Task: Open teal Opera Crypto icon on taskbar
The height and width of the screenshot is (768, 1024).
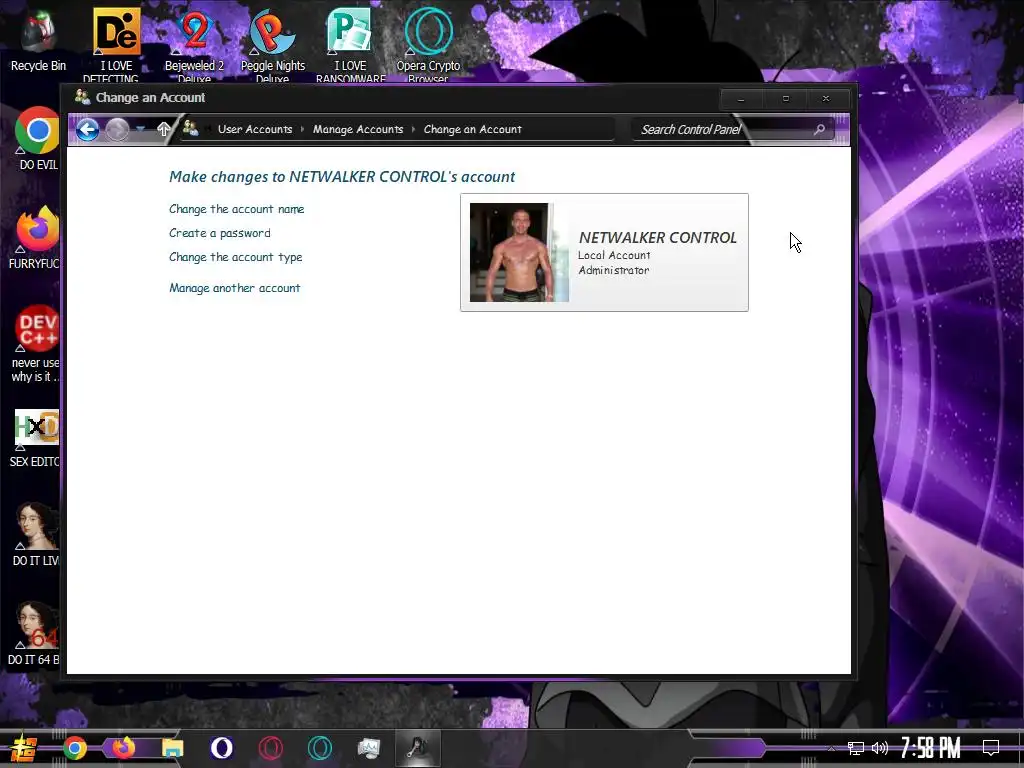Action: [x=320, y=748]
